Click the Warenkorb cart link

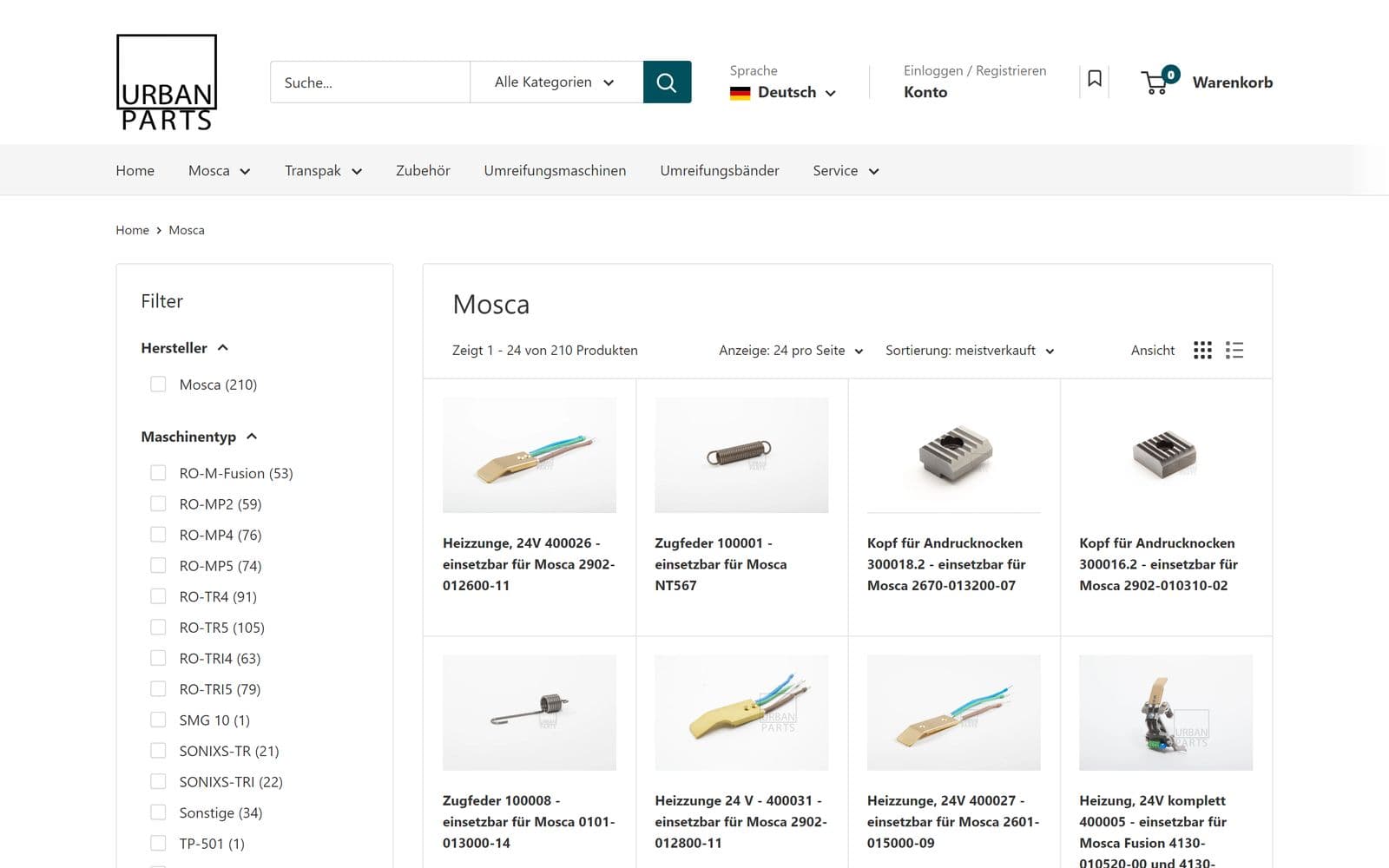[x=1232, y=82]
